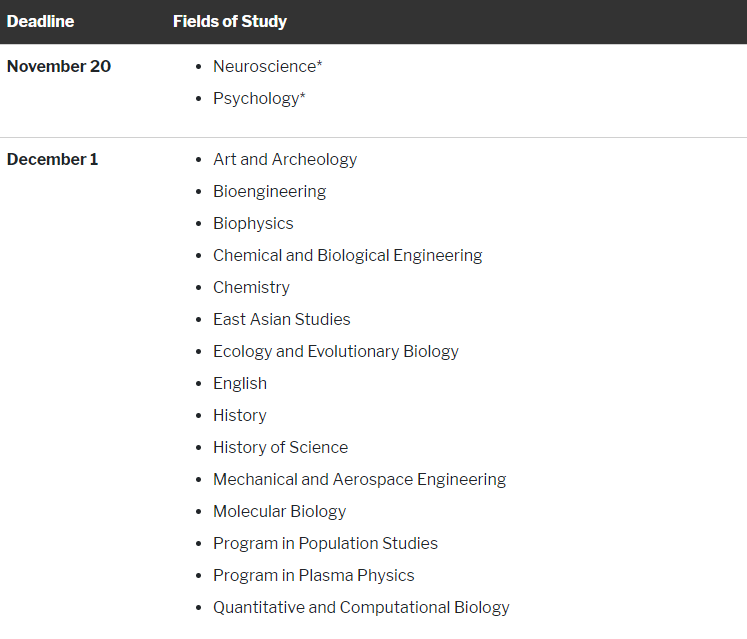Click the November 20 deadline

click(x=59, y=66)
